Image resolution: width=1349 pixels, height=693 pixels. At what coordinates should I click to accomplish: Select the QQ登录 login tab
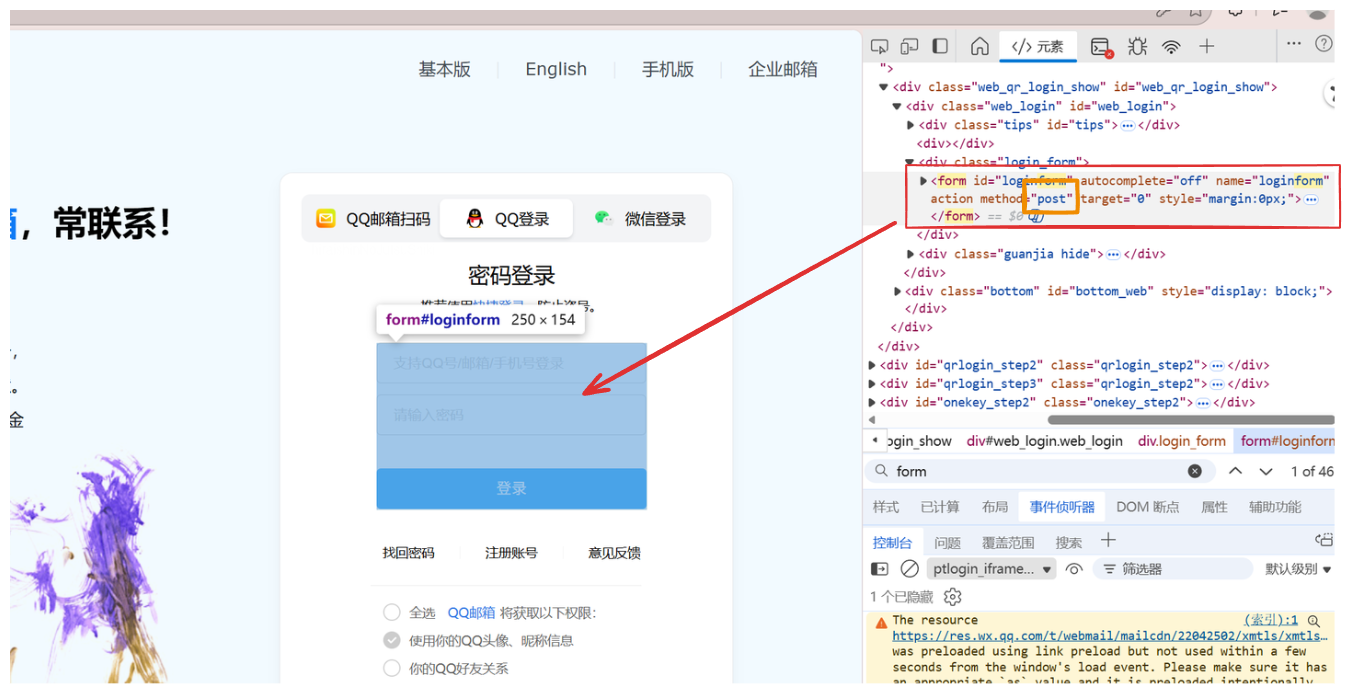coord(507,218)
